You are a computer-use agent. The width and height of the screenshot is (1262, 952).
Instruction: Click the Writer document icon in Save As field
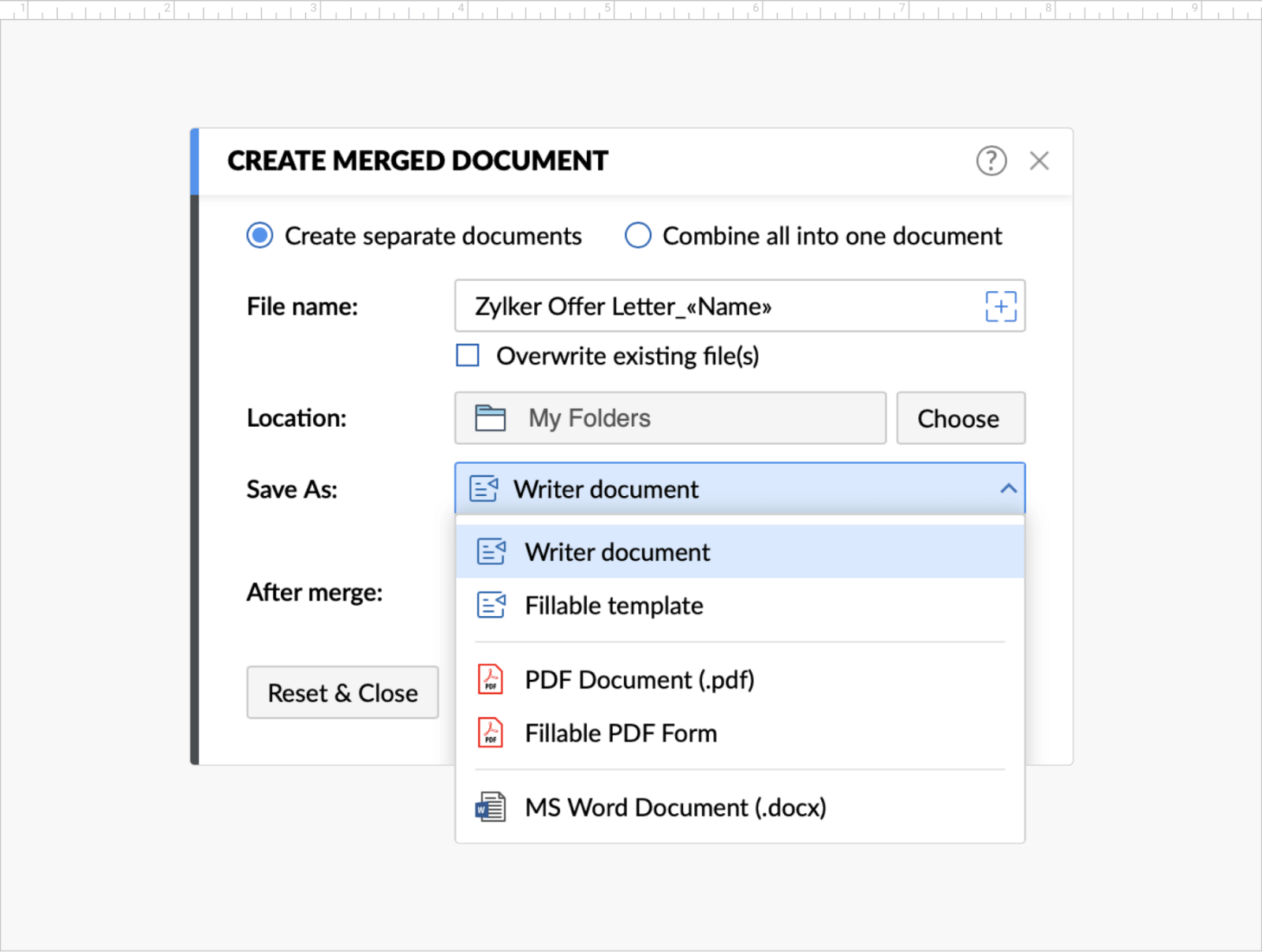coord(484,489)
